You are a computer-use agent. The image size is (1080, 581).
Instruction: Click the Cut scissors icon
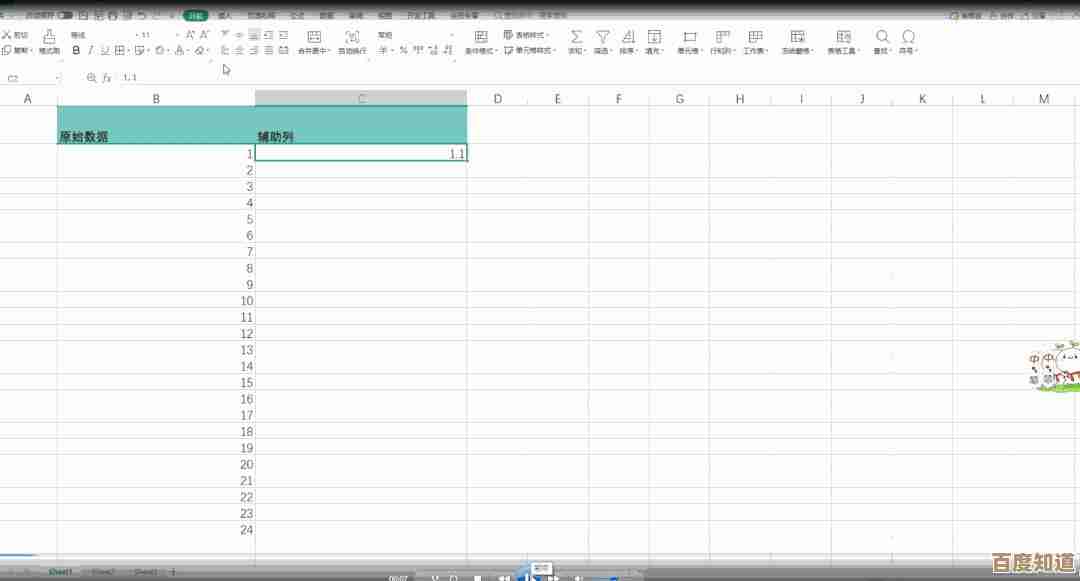(x=8, y=35)
